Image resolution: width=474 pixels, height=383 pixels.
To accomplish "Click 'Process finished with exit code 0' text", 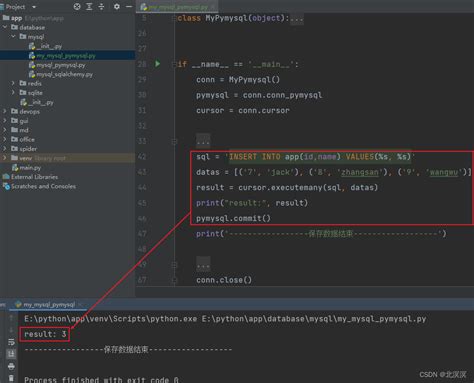I will (101, 380).
